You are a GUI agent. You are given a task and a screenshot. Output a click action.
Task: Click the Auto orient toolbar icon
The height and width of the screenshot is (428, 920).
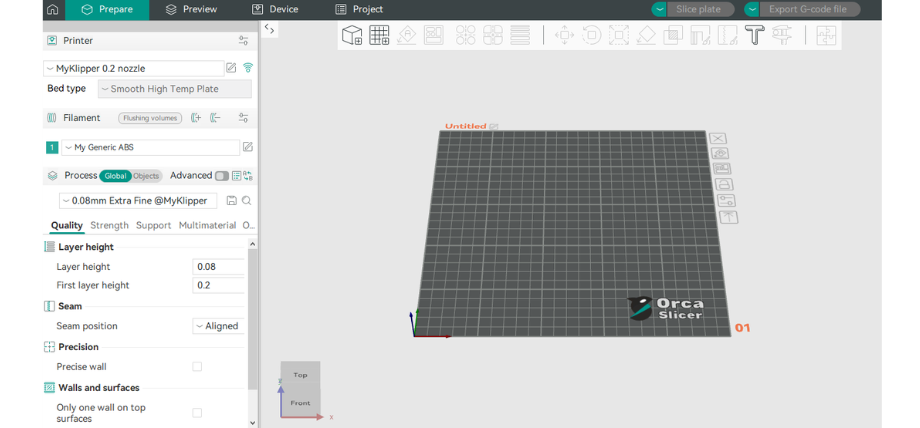(x=406, y=35)
